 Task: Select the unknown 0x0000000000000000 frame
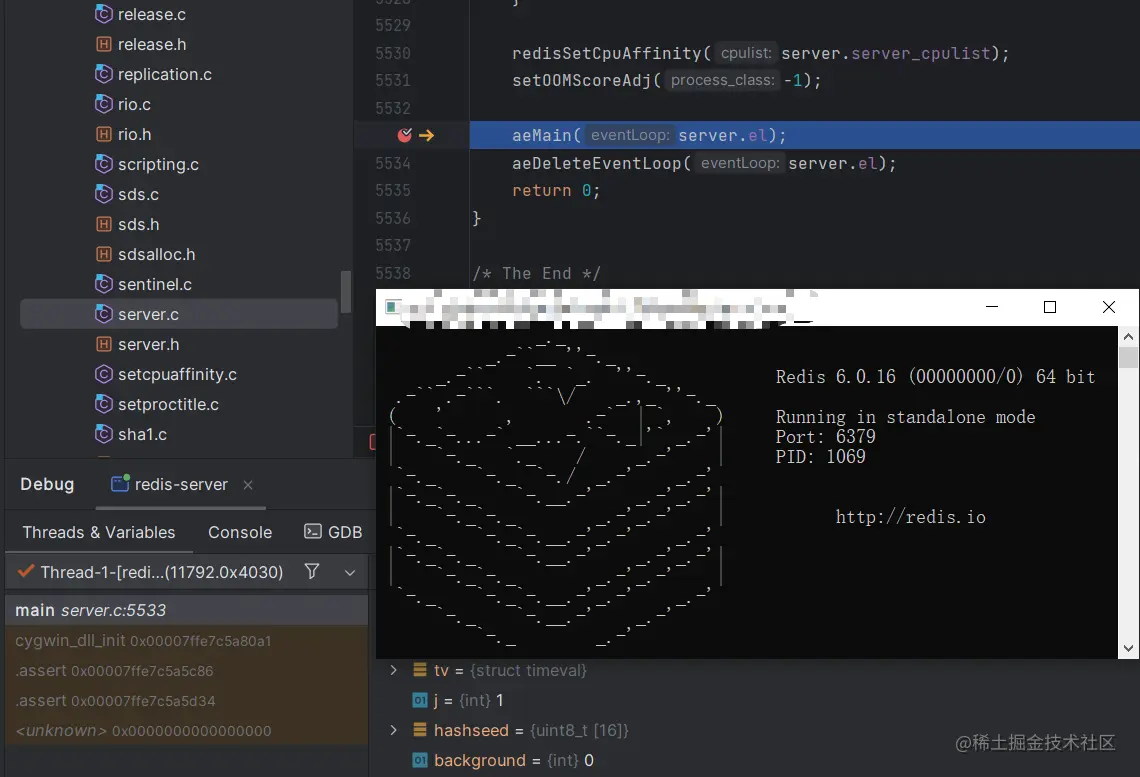click(x=187, y=730)
